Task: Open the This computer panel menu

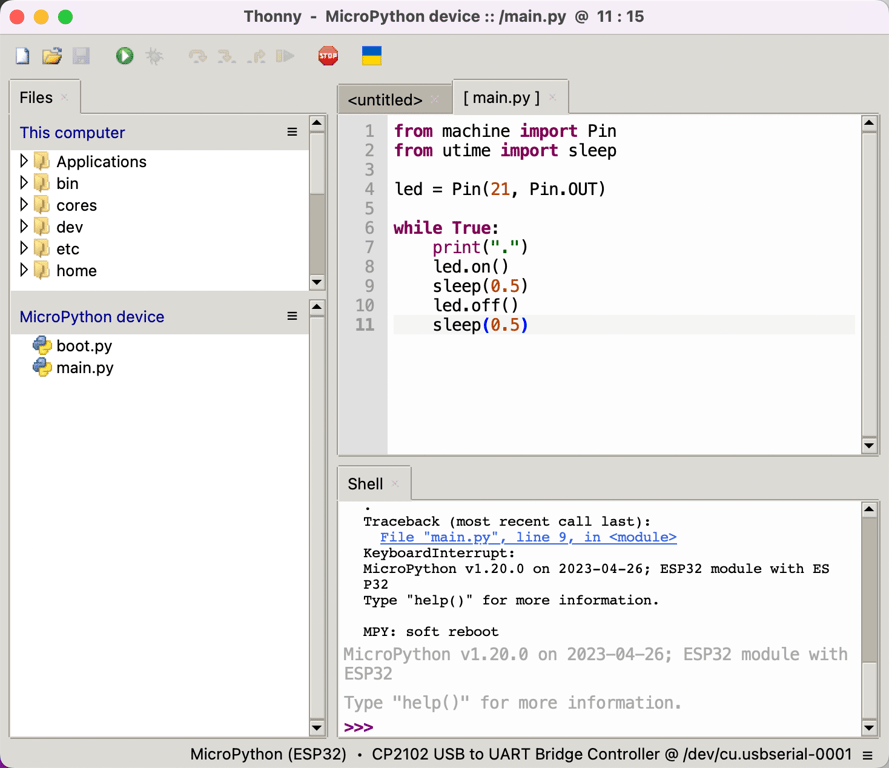Action: tap(292, 132)
